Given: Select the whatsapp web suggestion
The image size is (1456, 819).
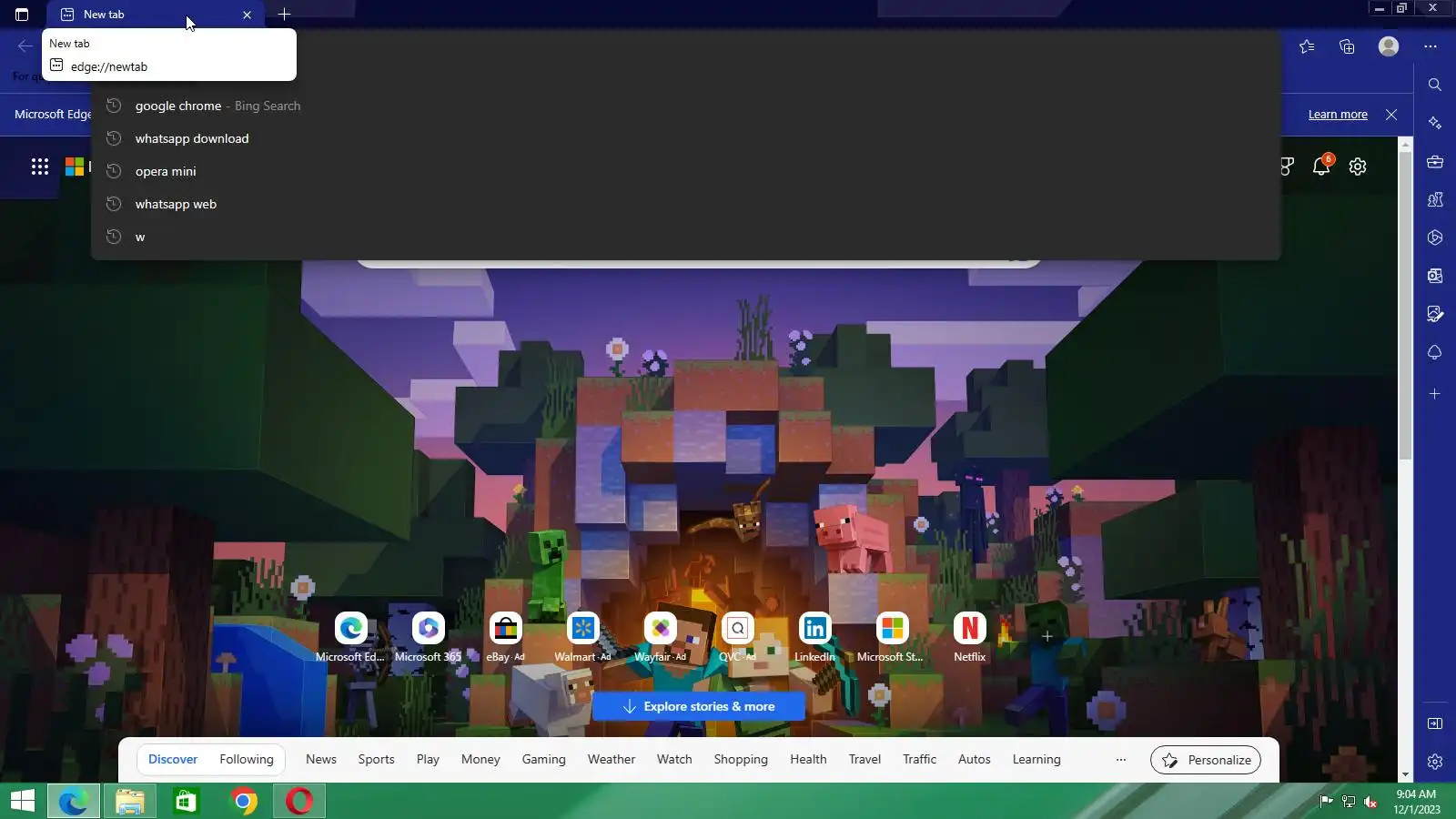Looking at the screenshot, I should 685,204.
